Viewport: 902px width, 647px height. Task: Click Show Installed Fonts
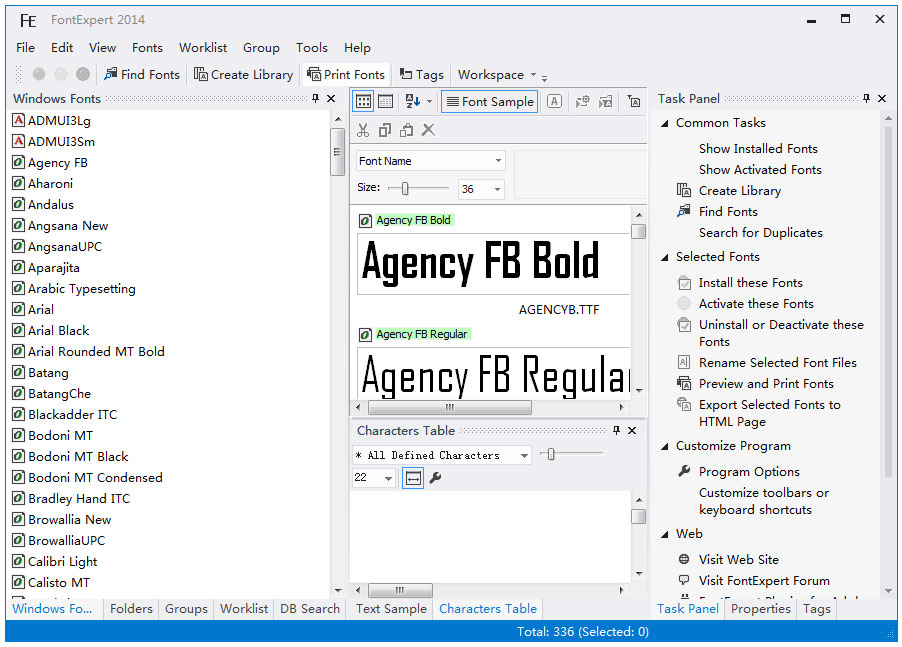(757, 148)
